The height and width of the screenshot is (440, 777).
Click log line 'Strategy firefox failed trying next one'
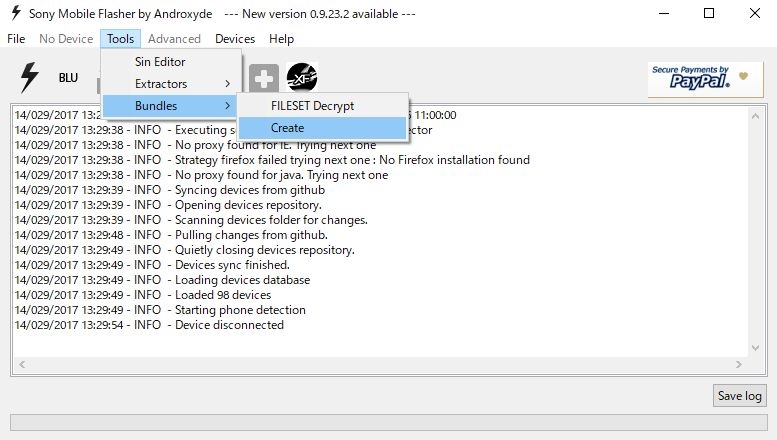click(272, 160)
